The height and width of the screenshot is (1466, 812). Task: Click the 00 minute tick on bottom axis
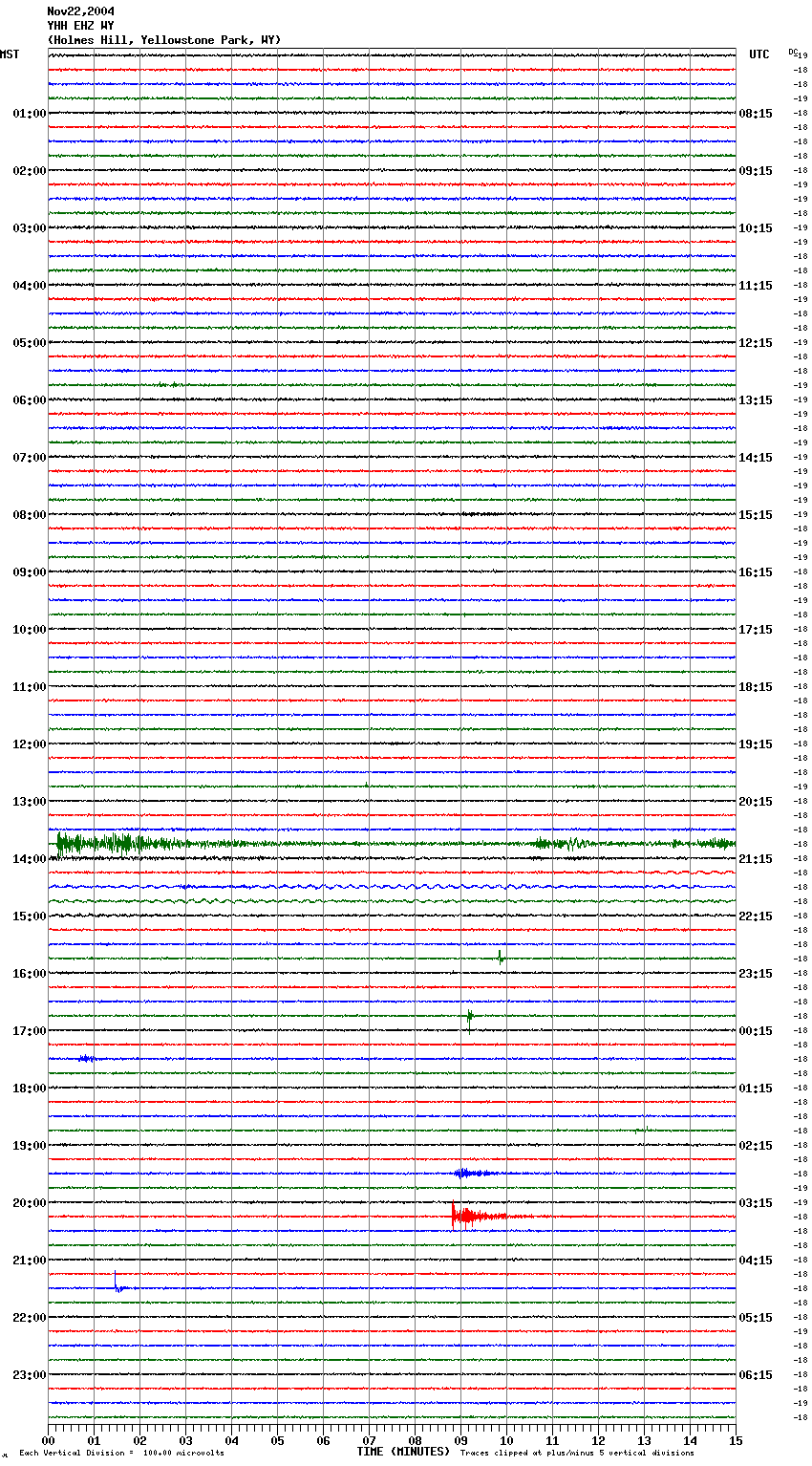[x=48, y=1440]
